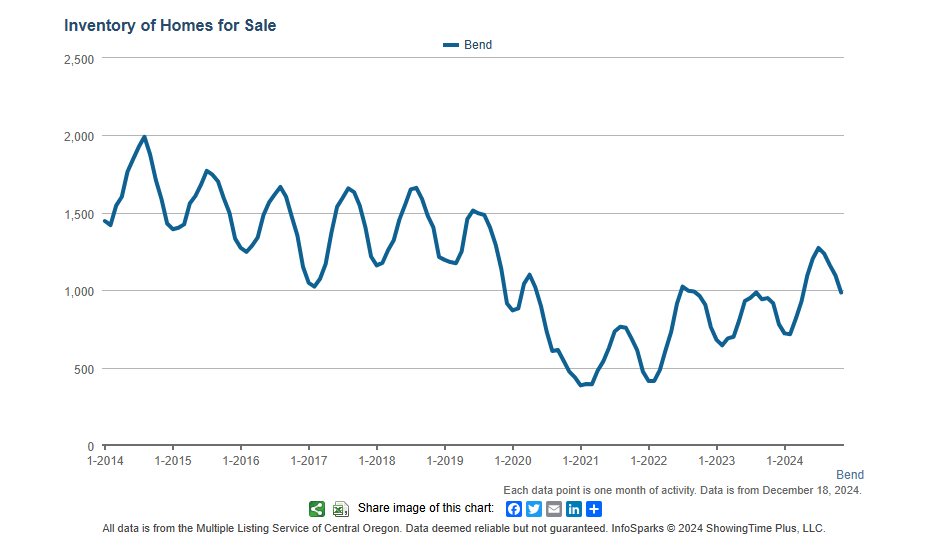Click the "Share image of this chart:" label

pos(425,508)
